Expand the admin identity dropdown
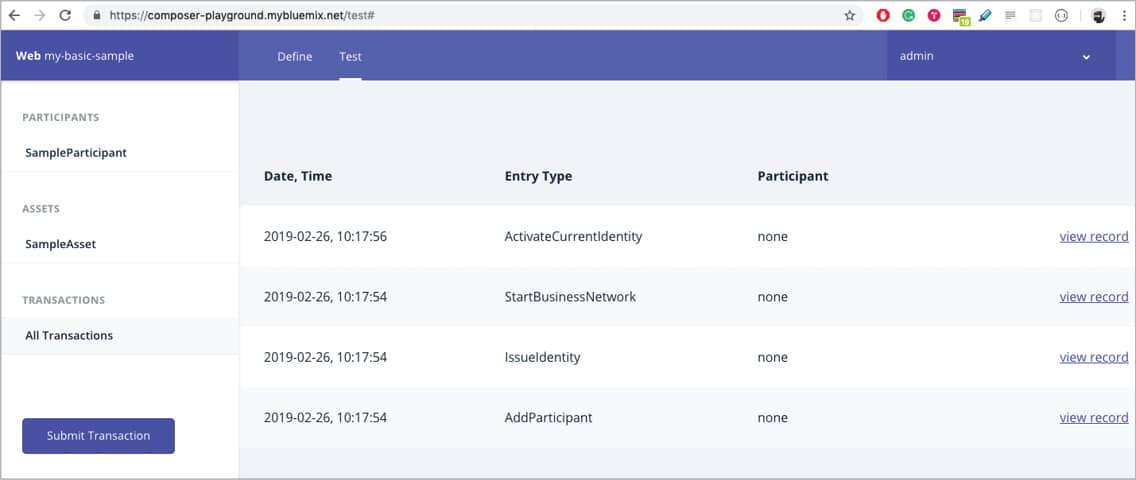 pyautogui.click(x=1086, y=57)
